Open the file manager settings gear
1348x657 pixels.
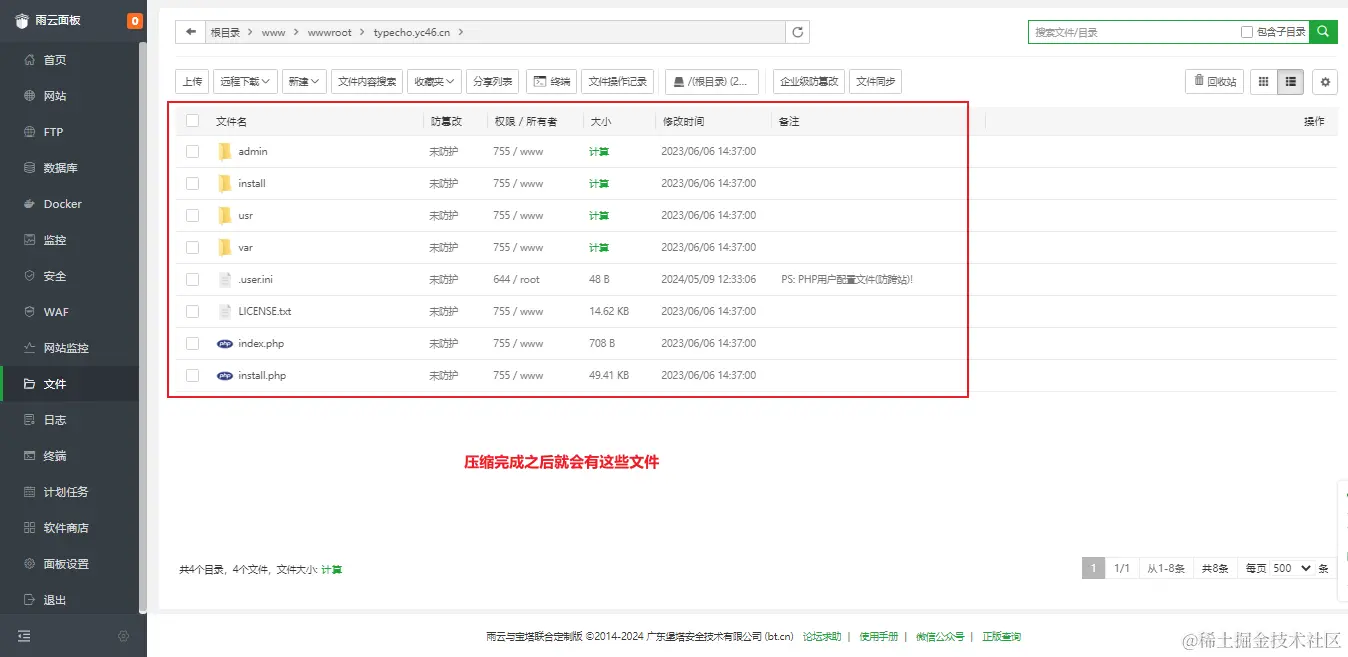(x=1325, y=81)
